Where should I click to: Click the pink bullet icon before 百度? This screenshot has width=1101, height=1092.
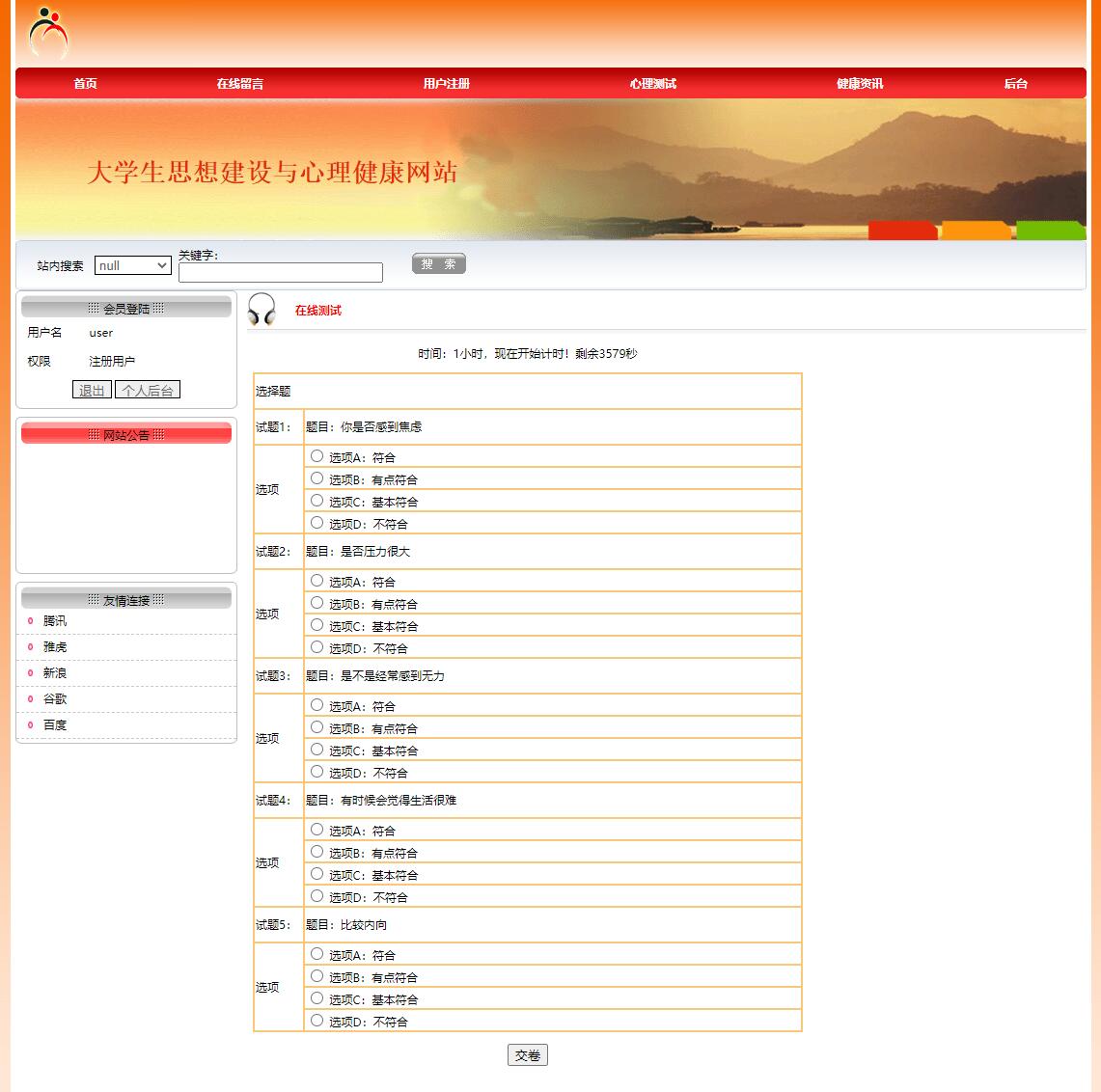[30, 724]
